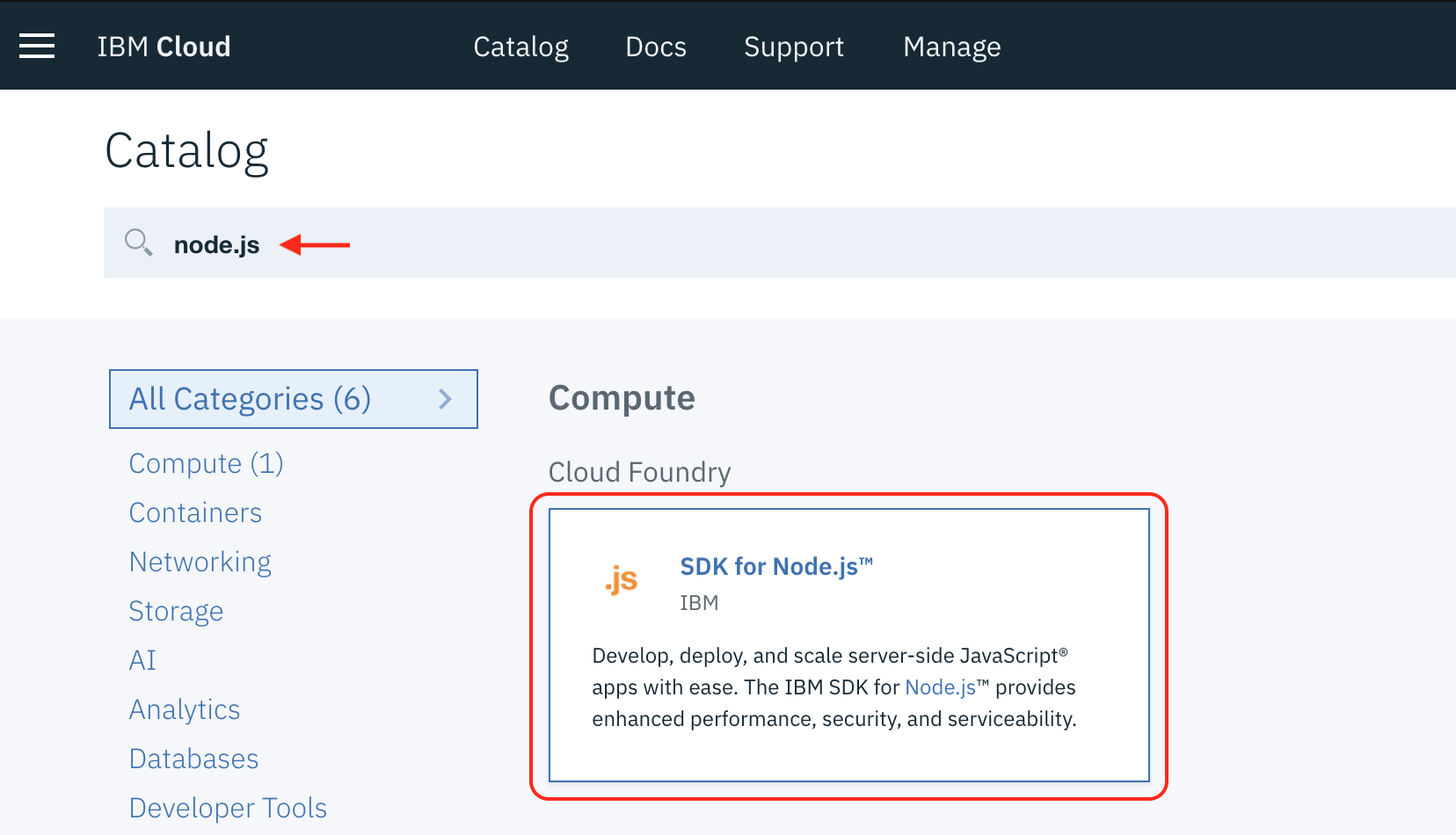Screen dimensions: 1456x835
Task: Open the Docs menu item
Action: 656,47
